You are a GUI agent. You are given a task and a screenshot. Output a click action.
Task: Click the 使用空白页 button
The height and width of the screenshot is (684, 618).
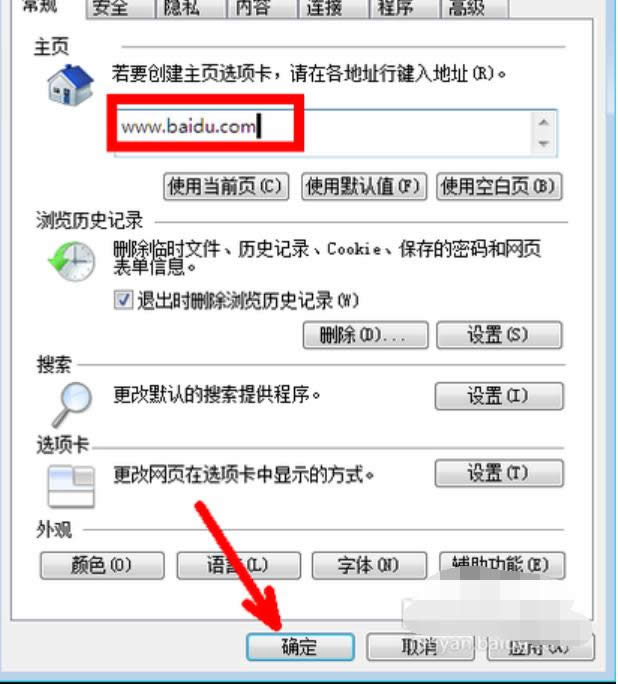[499, 187]
